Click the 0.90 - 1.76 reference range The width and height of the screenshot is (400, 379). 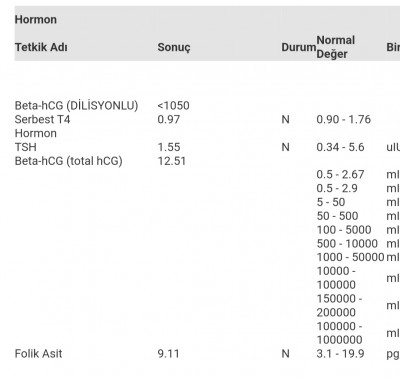point(343,119)
